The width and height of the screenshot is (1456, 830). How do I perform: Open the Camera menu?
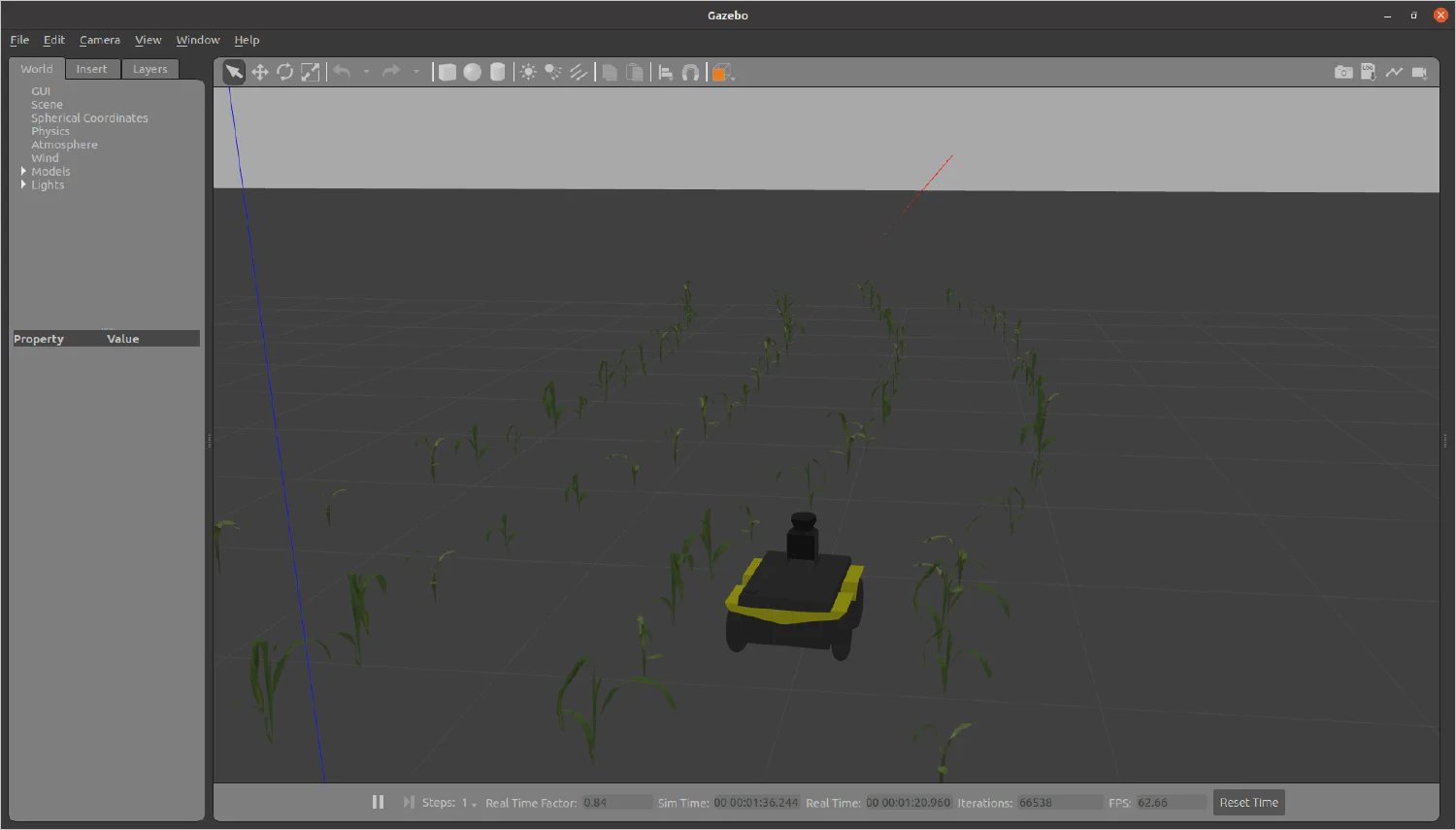[99, 40]
